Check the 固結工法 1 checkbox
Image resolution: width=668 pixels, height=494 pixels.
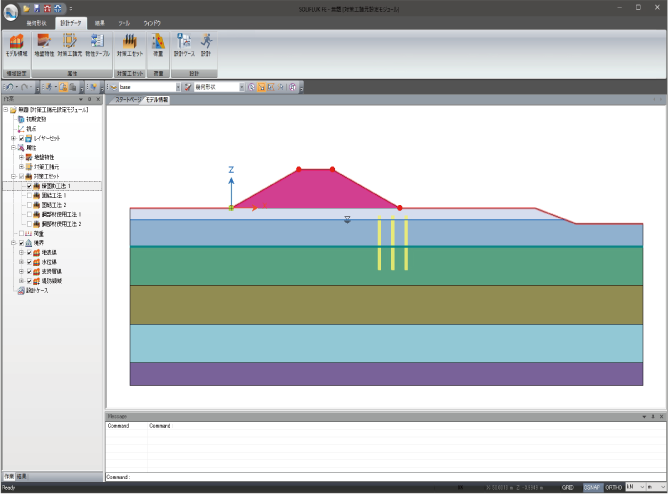coord(29,195)
